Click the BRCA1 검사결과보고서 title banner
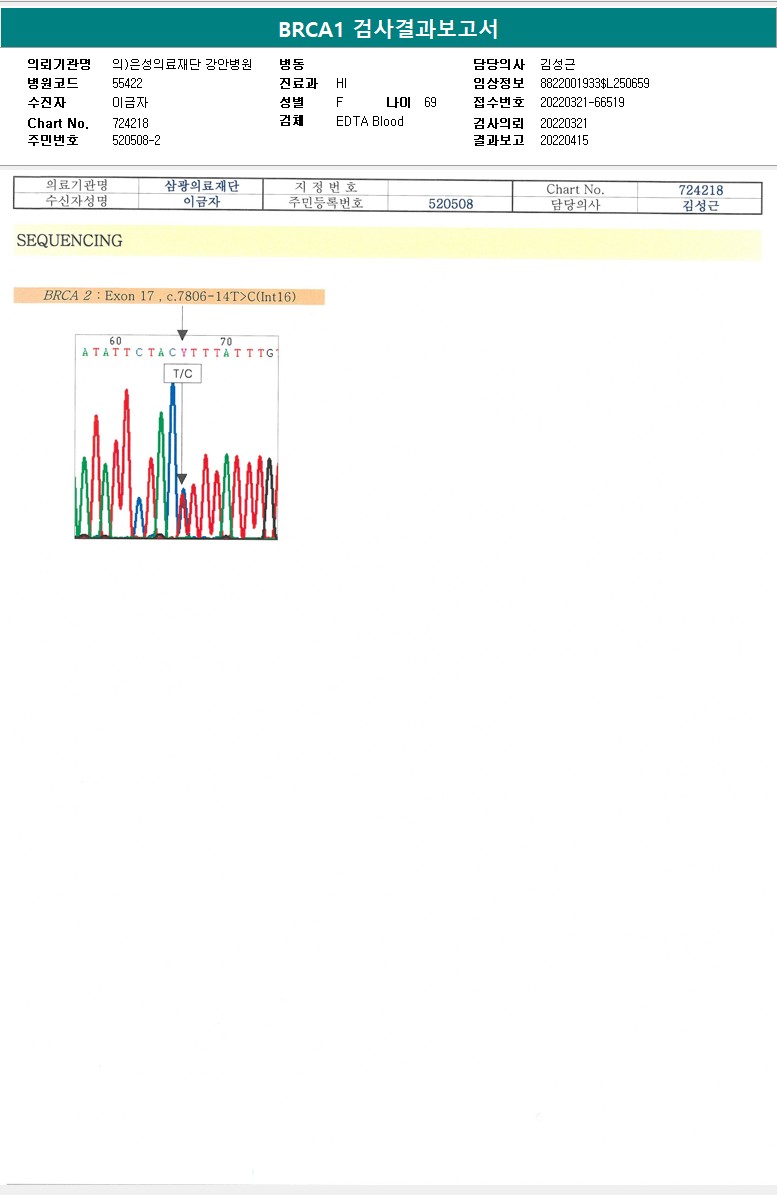Screen dimensions: 777x1195 [x=388, y=29]
